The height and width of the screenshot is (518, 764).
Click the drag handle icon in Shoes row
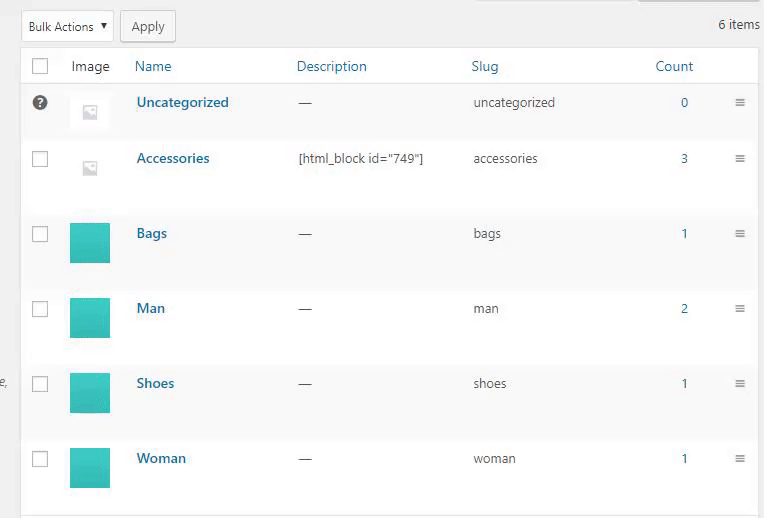pos(740,383)
